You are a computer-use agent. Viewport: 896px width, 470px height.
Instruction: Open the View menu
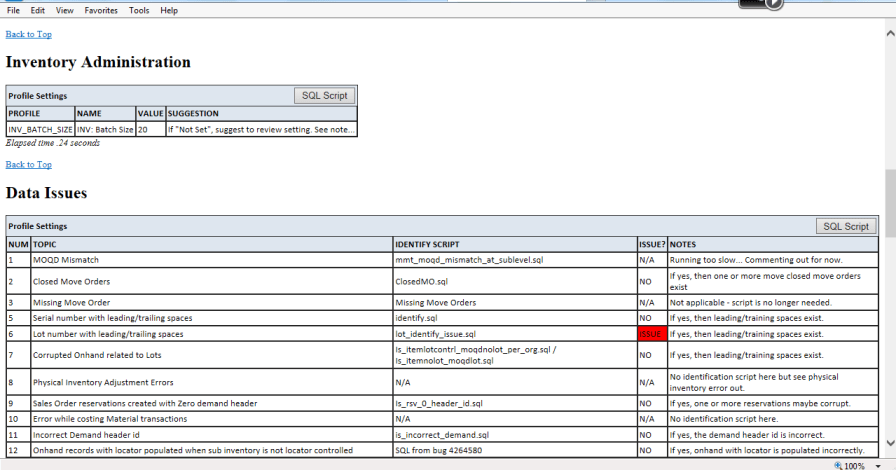pyautogui.click(x=65, y=10)
